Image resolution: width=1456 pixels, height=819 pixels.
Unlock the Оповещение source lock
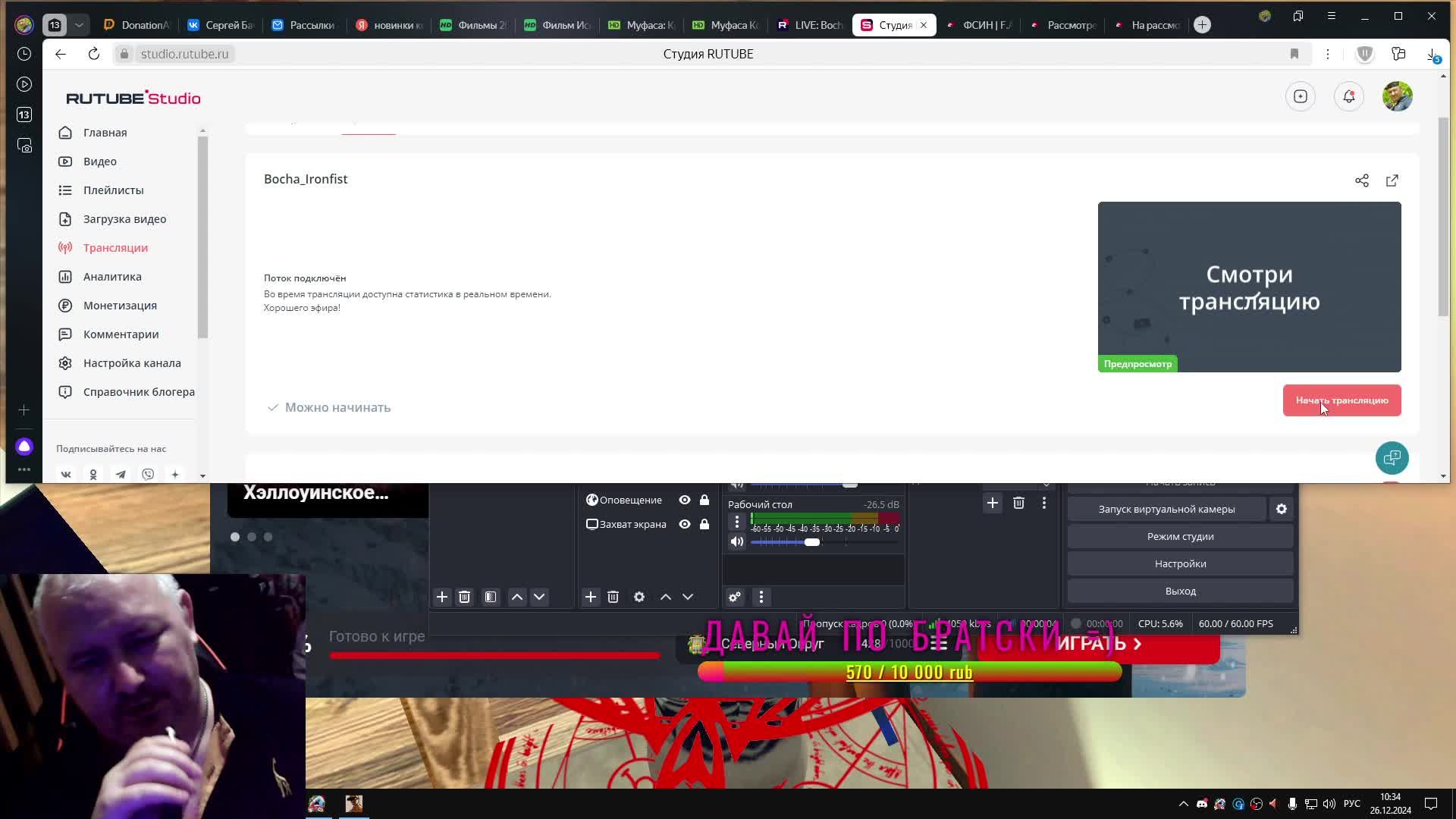click(704, 500)
